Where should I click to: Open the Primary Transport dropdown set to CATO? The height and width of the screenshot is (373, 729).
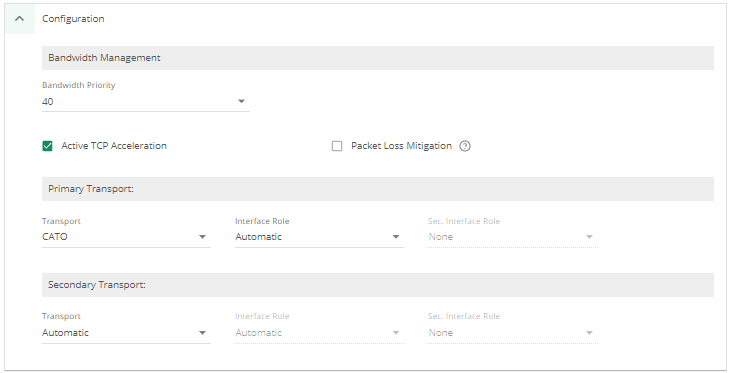(126, 237)
